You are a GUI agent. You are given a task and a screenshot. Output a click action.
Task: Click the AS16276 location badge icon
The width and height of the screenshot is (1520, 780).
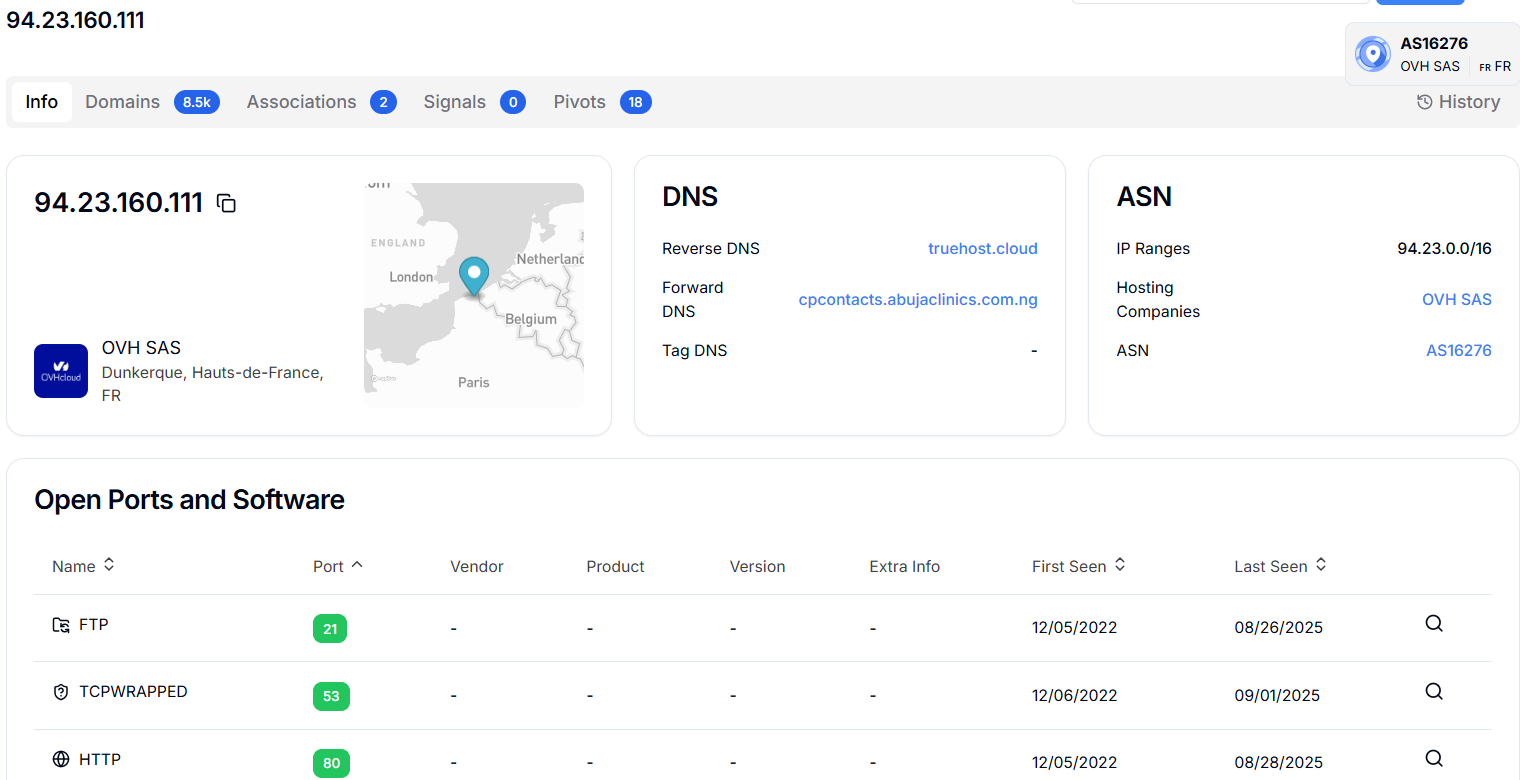(1373, 54)
